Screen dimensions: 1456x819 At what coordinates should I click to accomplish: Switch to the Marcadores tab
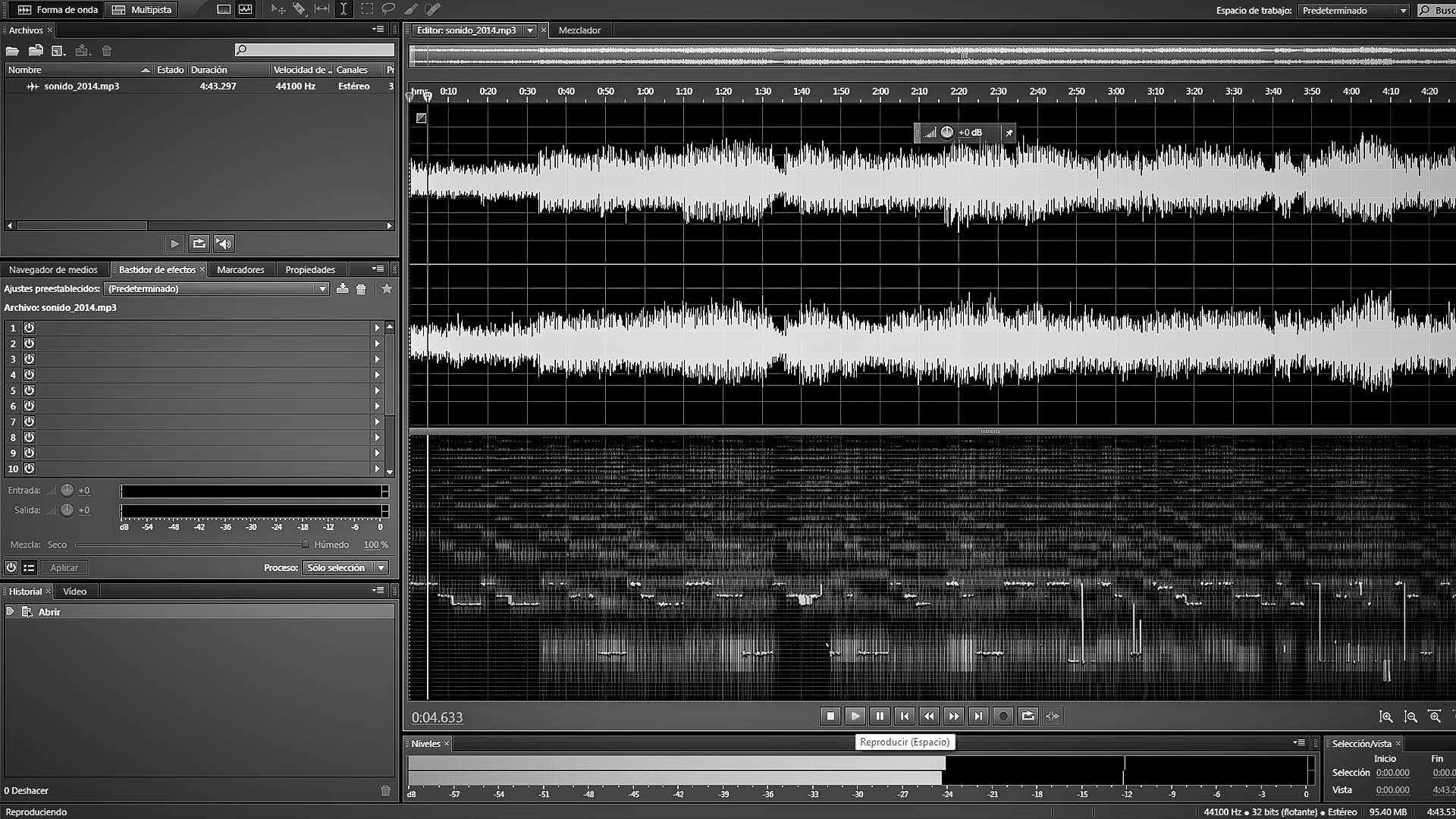tap(240, 270)
